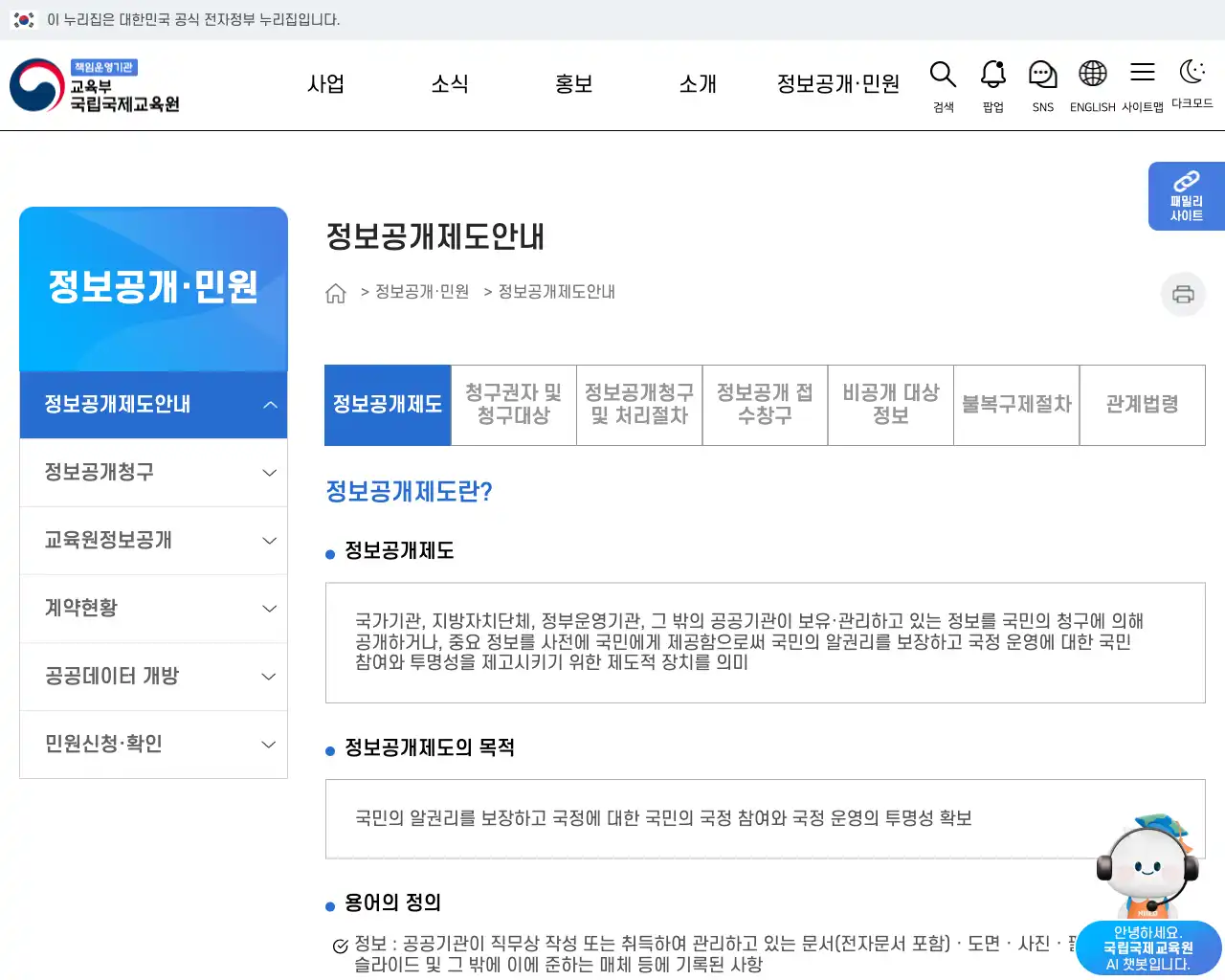Viewport: 1225px width, 980px height.
Task: Go home via breadcrumb house icon
Action: pyautogui.click(x=335, y=293)
